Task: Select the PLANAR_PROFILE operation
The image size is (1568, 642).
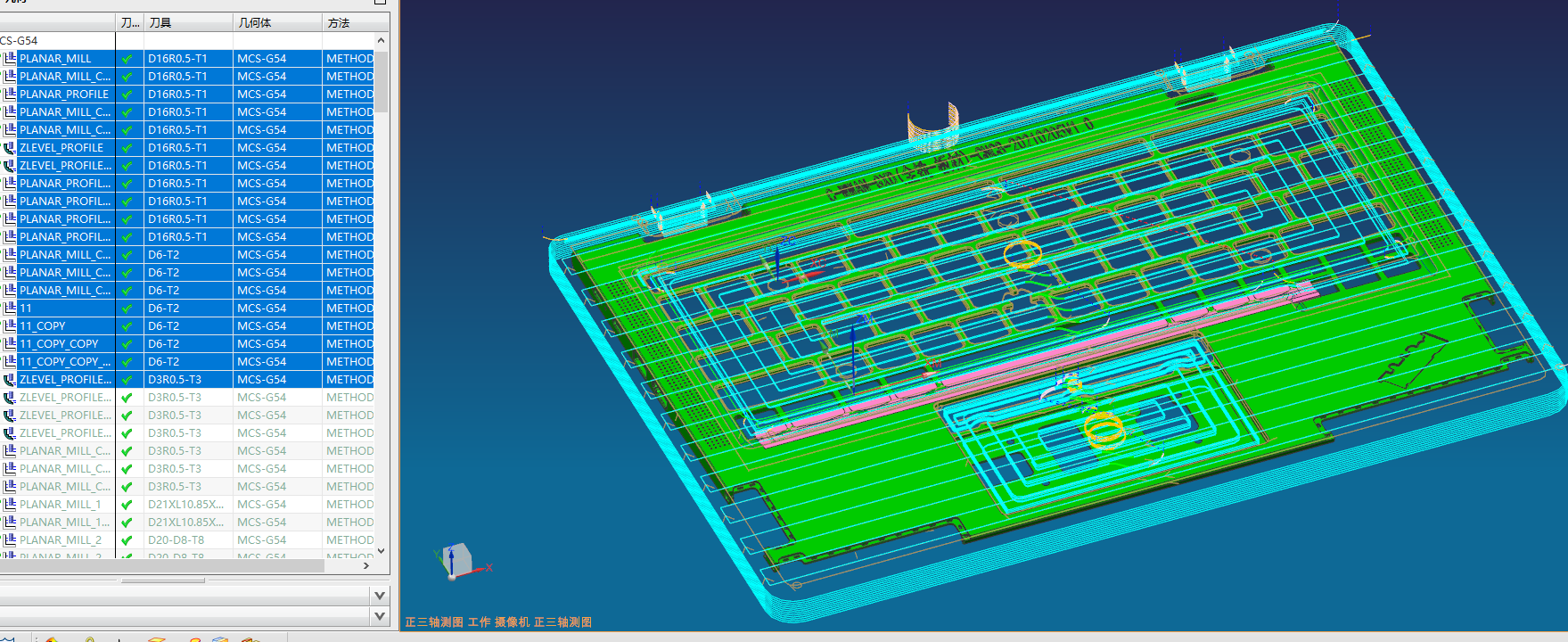Action: pyautogui.click(x=64, y=95)
